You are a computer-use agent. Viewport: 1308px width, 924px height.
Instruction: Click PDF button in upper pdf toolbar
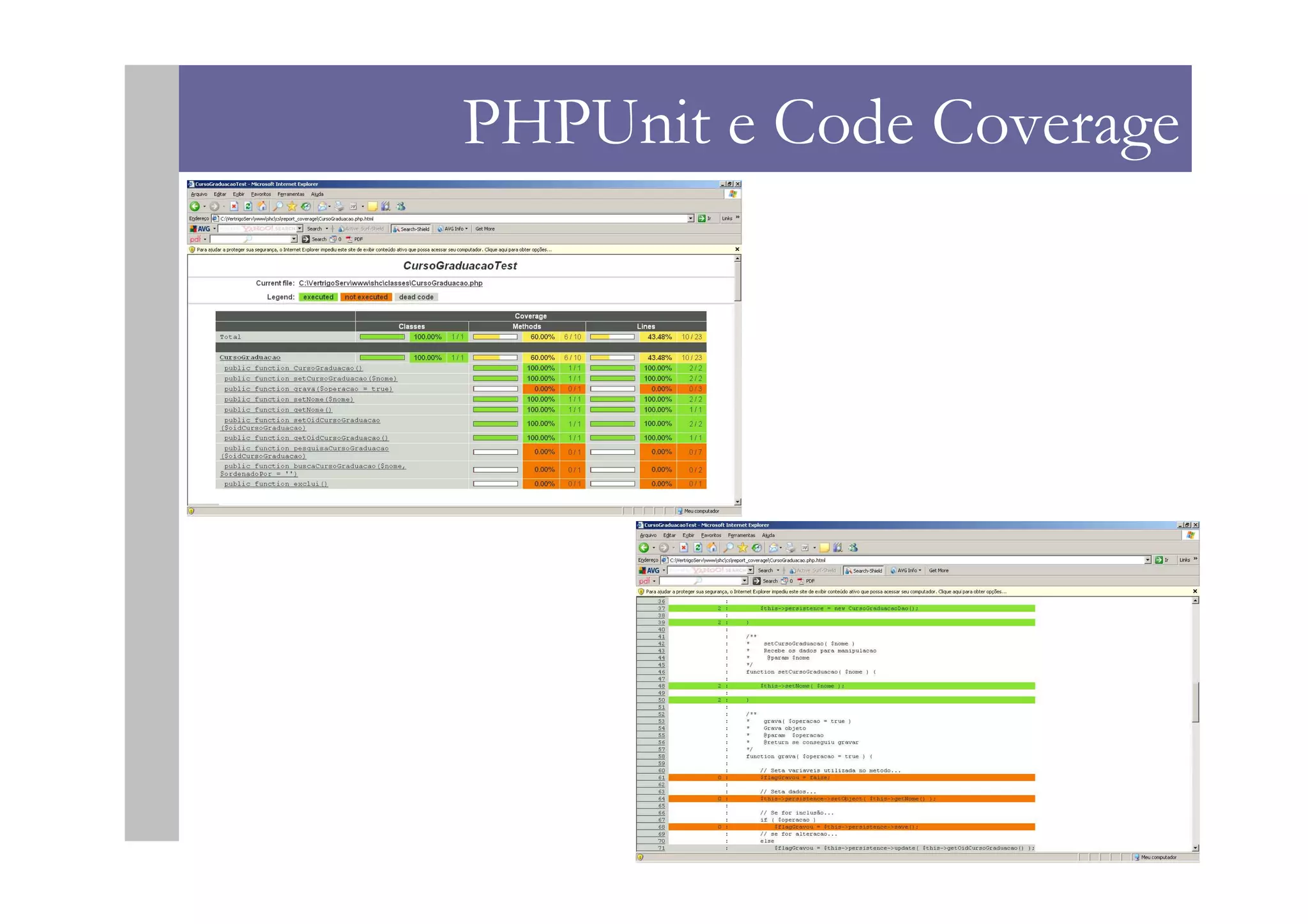tap(354, 239)
